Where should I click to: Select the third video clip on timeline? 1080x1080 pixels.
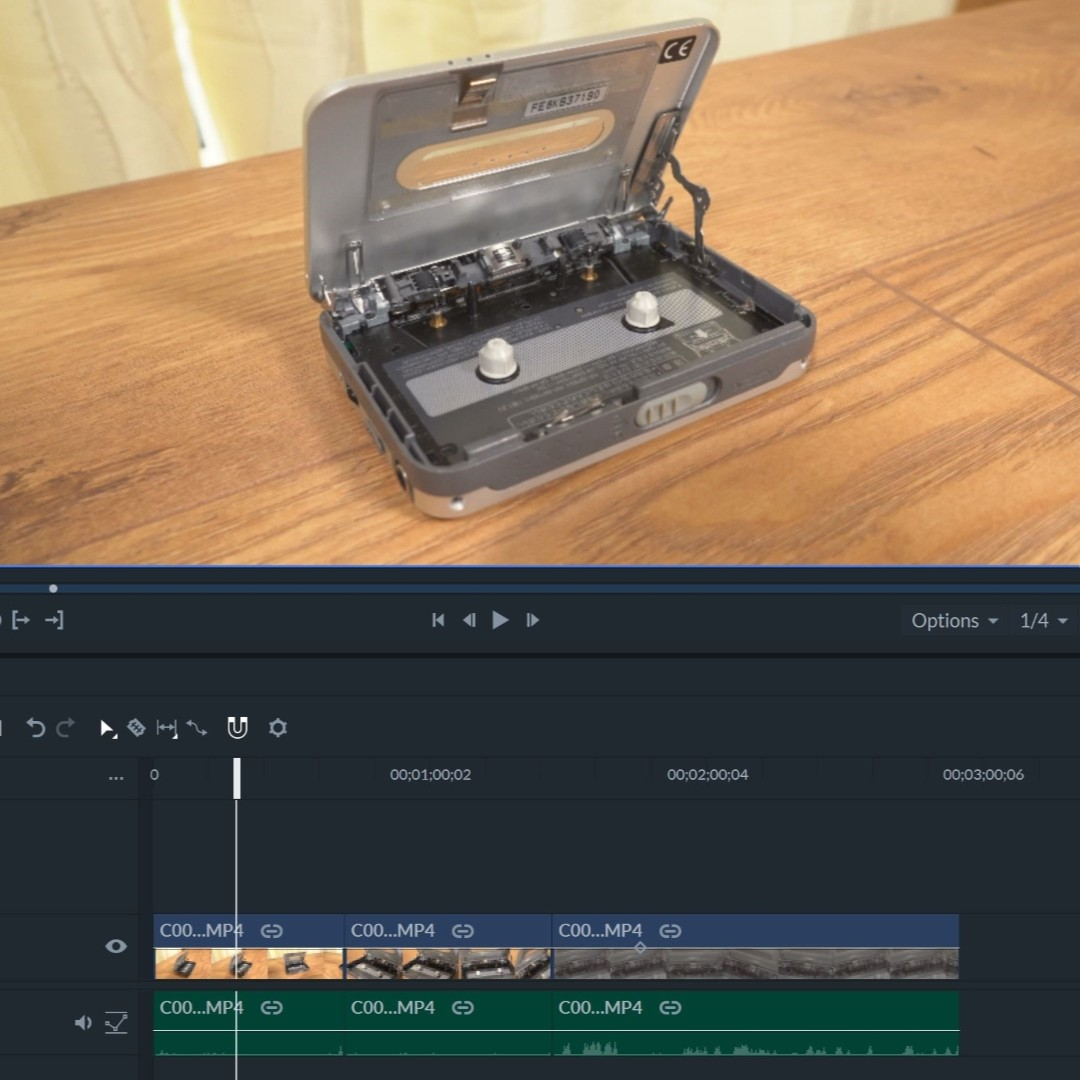coord(754,950)
